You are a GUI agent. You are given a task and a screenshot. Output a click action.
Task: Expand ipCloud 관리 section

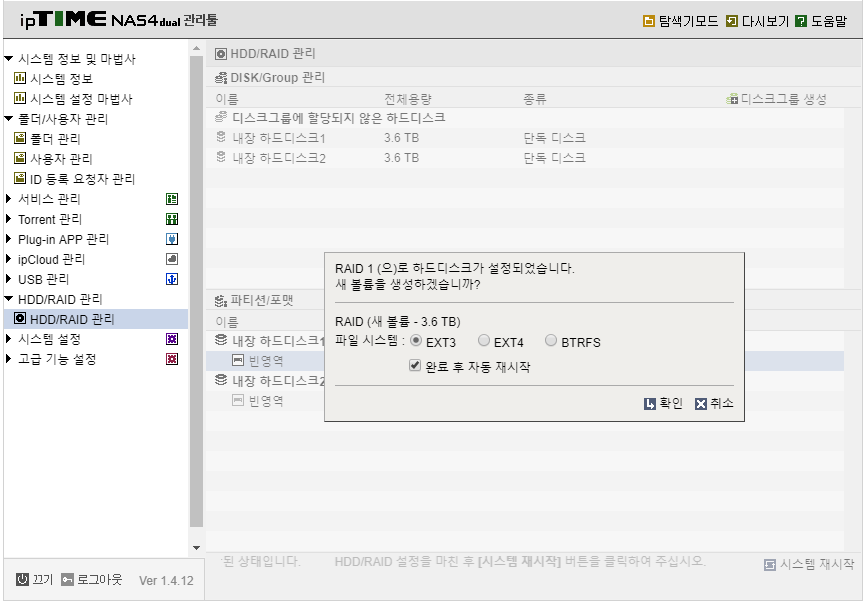pos(8,258)
